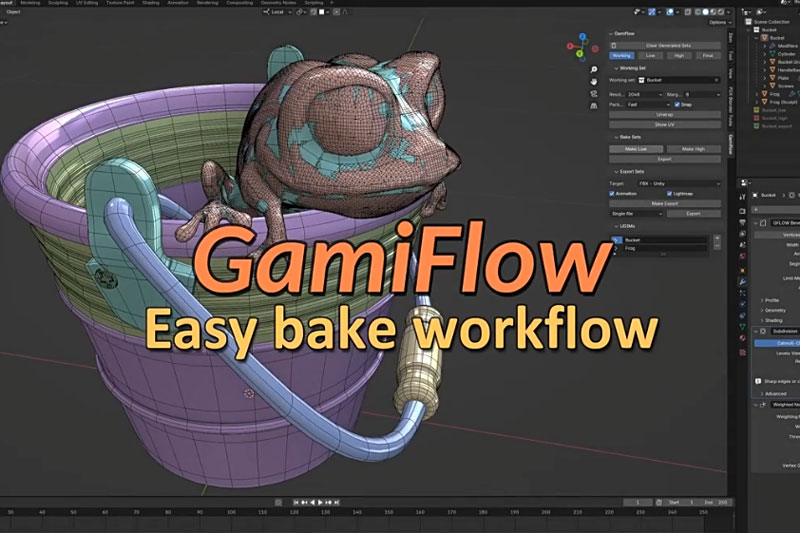Screen dimensions: 800x533
Task: Switch to the Geometry Nodes workspace tab
Action: [x=279, y=3]
